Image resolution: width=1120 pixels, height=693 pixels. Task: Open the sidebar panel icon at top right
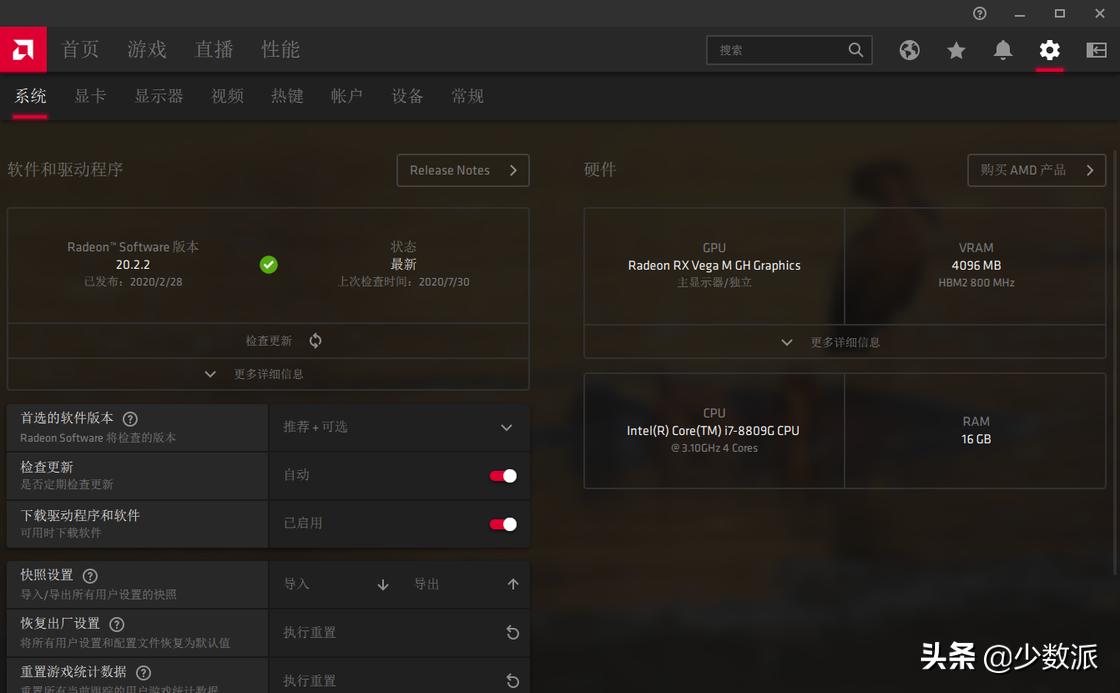(x=1096, y=49)
